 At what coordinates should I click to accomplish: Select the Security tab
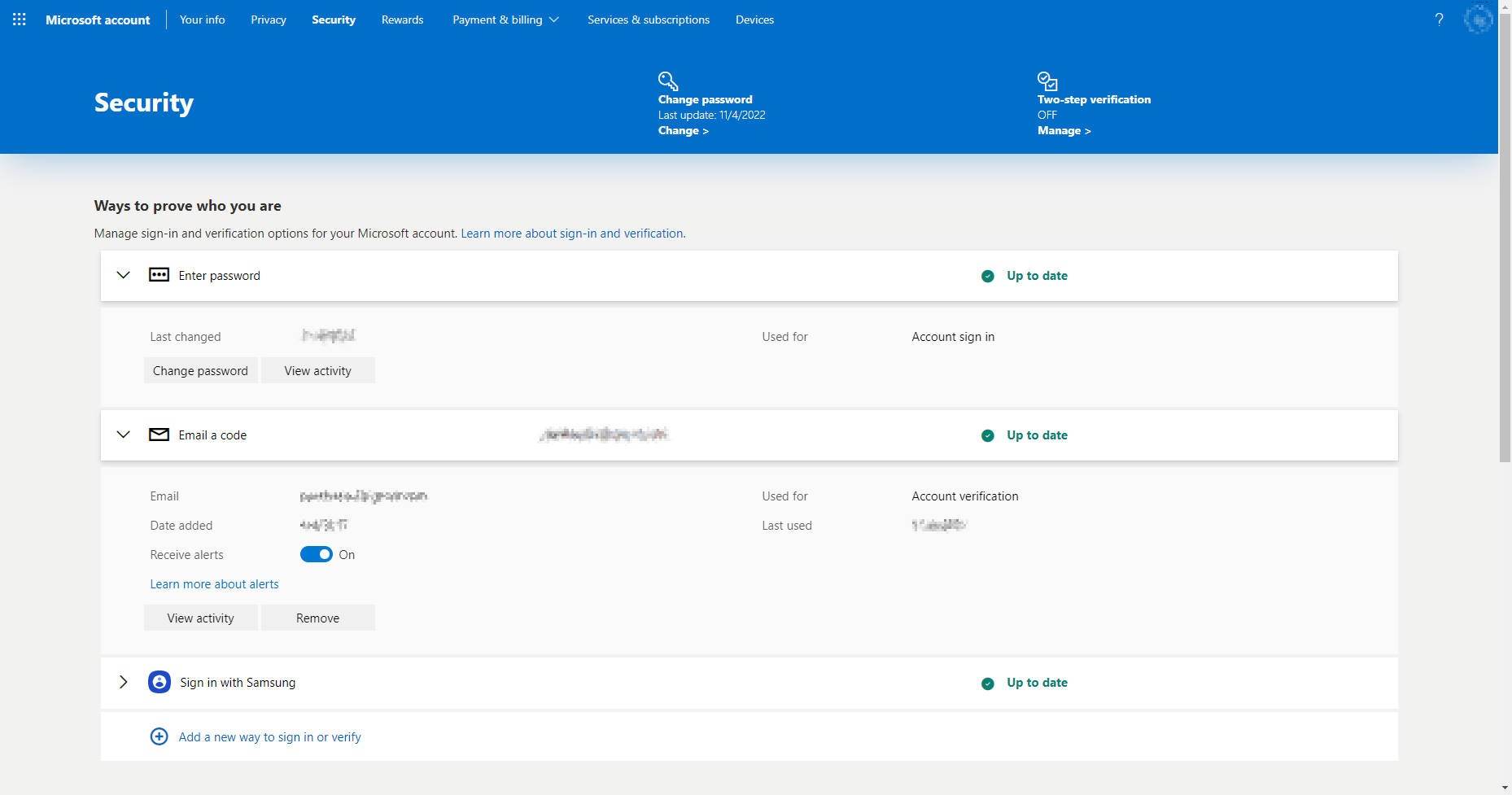click(x=334, y=20)
